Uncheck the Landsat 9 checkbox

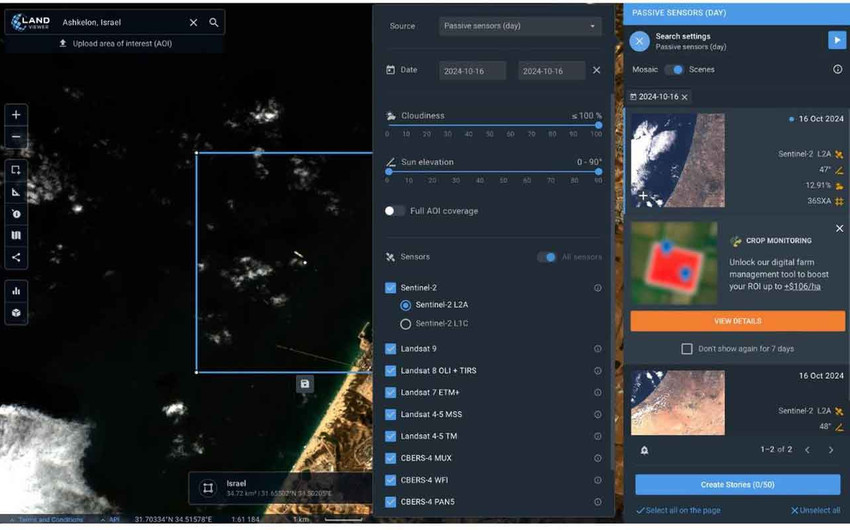pyautogui.click(x=390, y=349)
